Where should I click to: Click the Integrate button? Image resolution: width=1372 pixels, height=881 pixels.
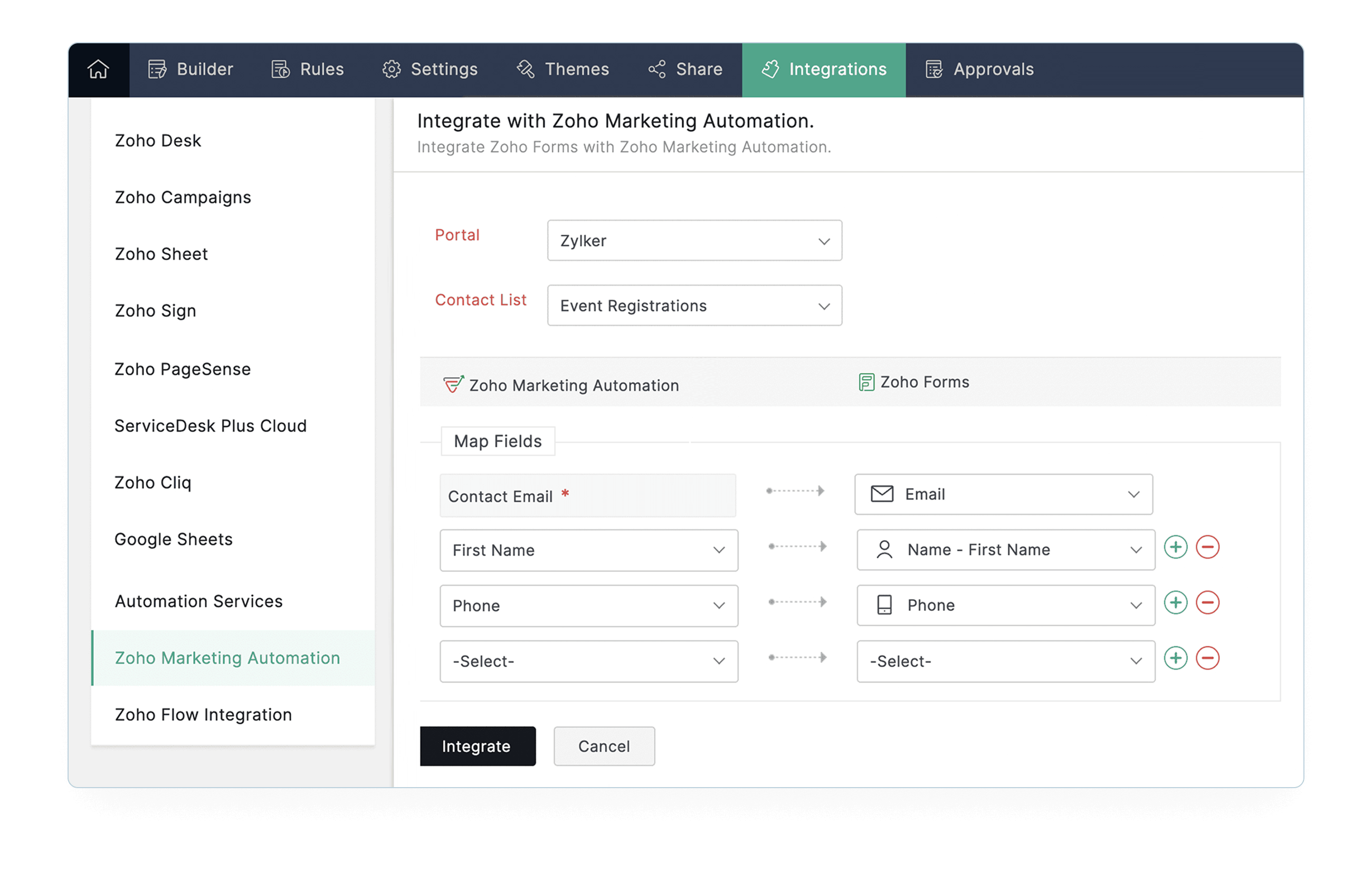point(478,746)
